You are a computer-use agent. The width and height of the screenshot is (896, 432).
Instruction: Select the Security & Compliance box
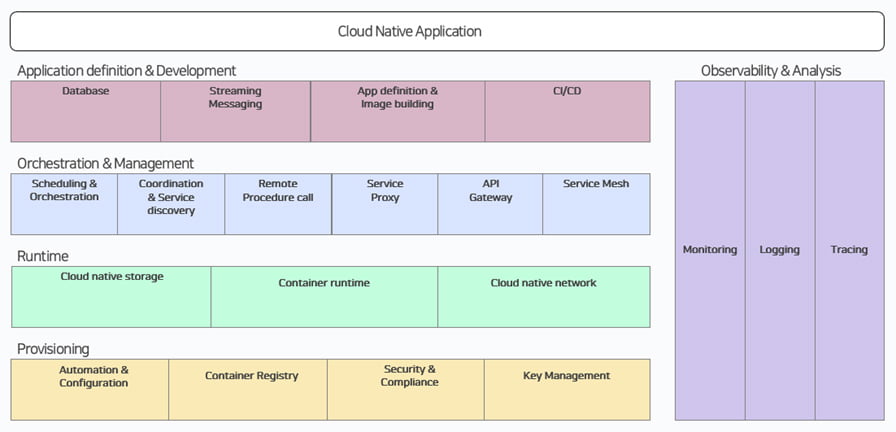pyautogui.click(x=406, y=390)
